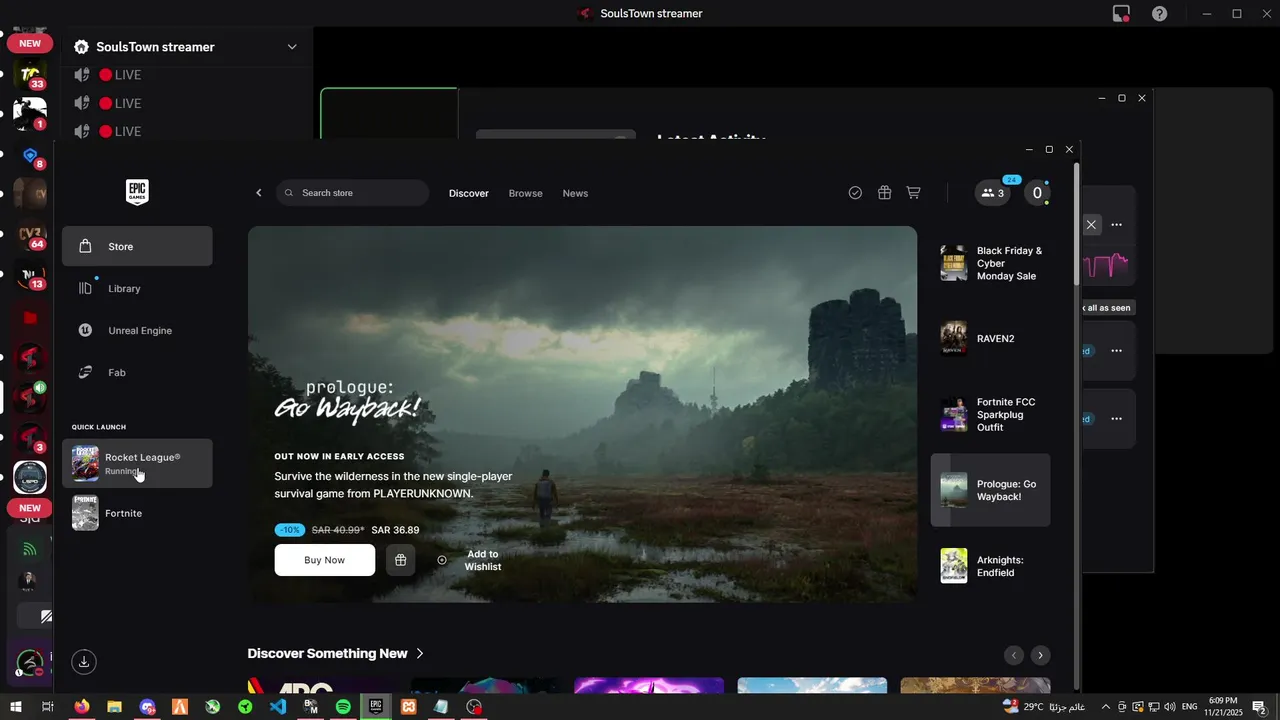Select Prologue: Go Wayback! in featured list
This screenshot has width=1280, height=720.
[991, 490]
